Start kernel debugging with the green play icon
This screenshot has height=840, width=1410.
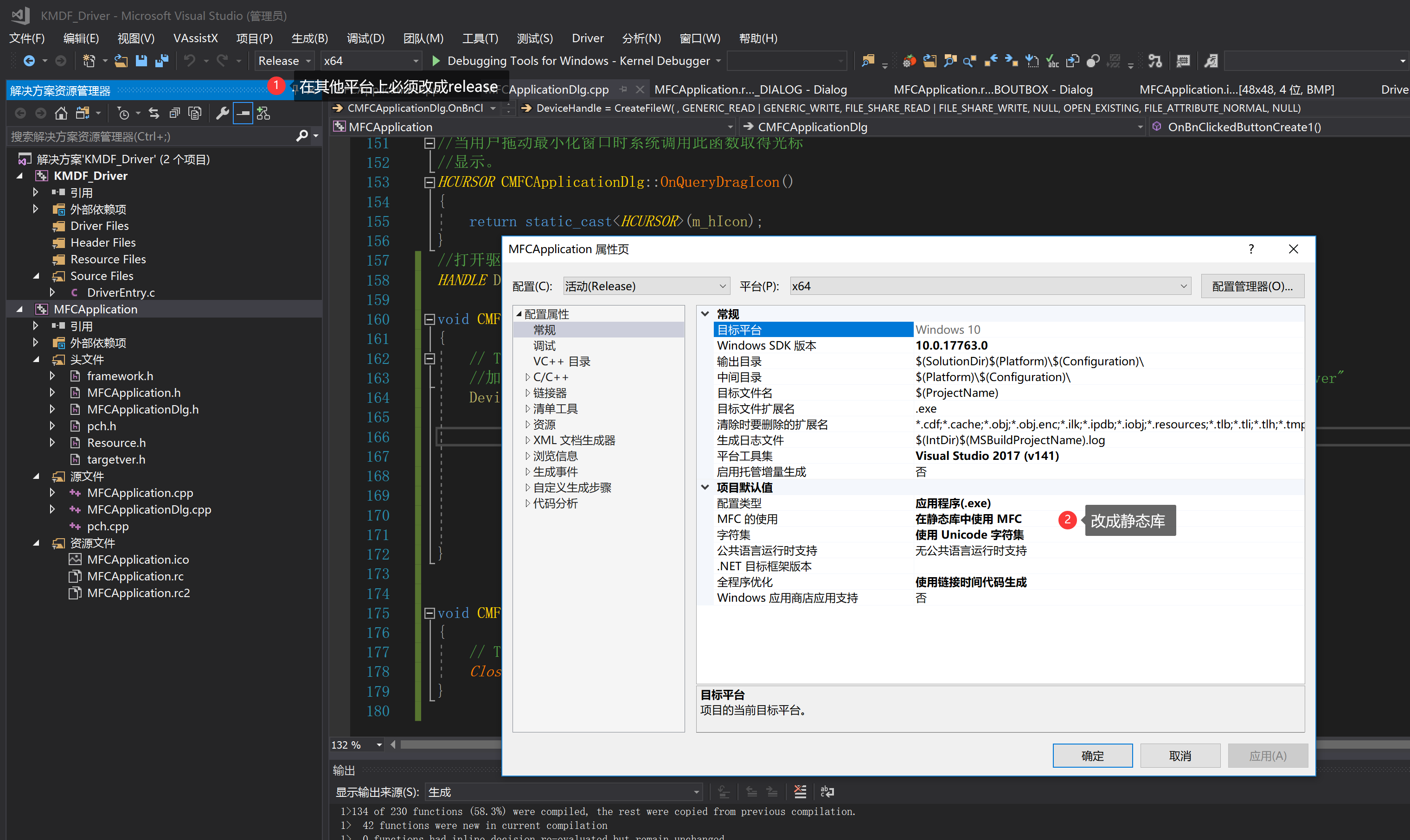436,61
